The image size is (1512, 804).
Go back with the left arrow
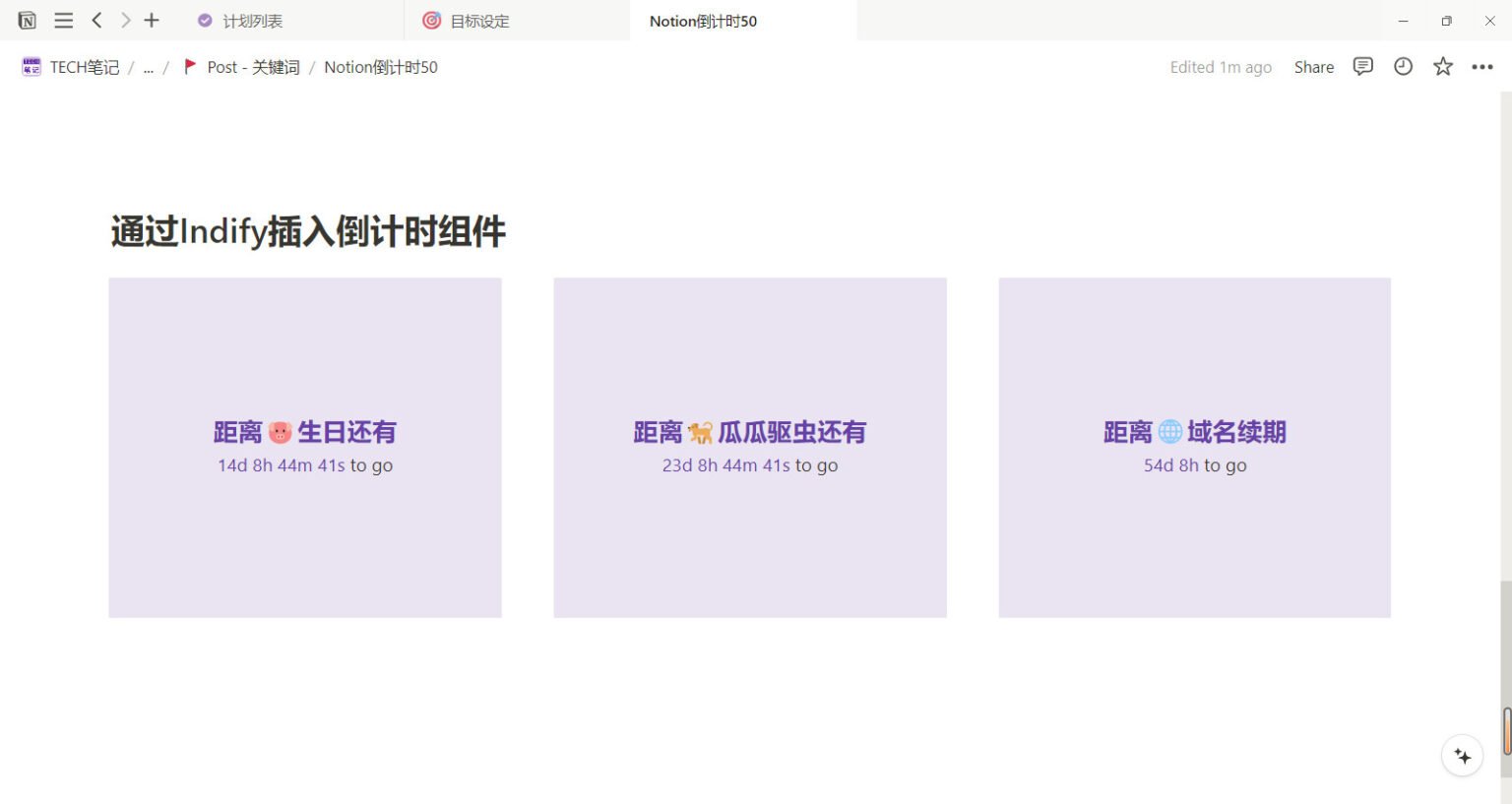pyautogui.click(x=96, y=21)
